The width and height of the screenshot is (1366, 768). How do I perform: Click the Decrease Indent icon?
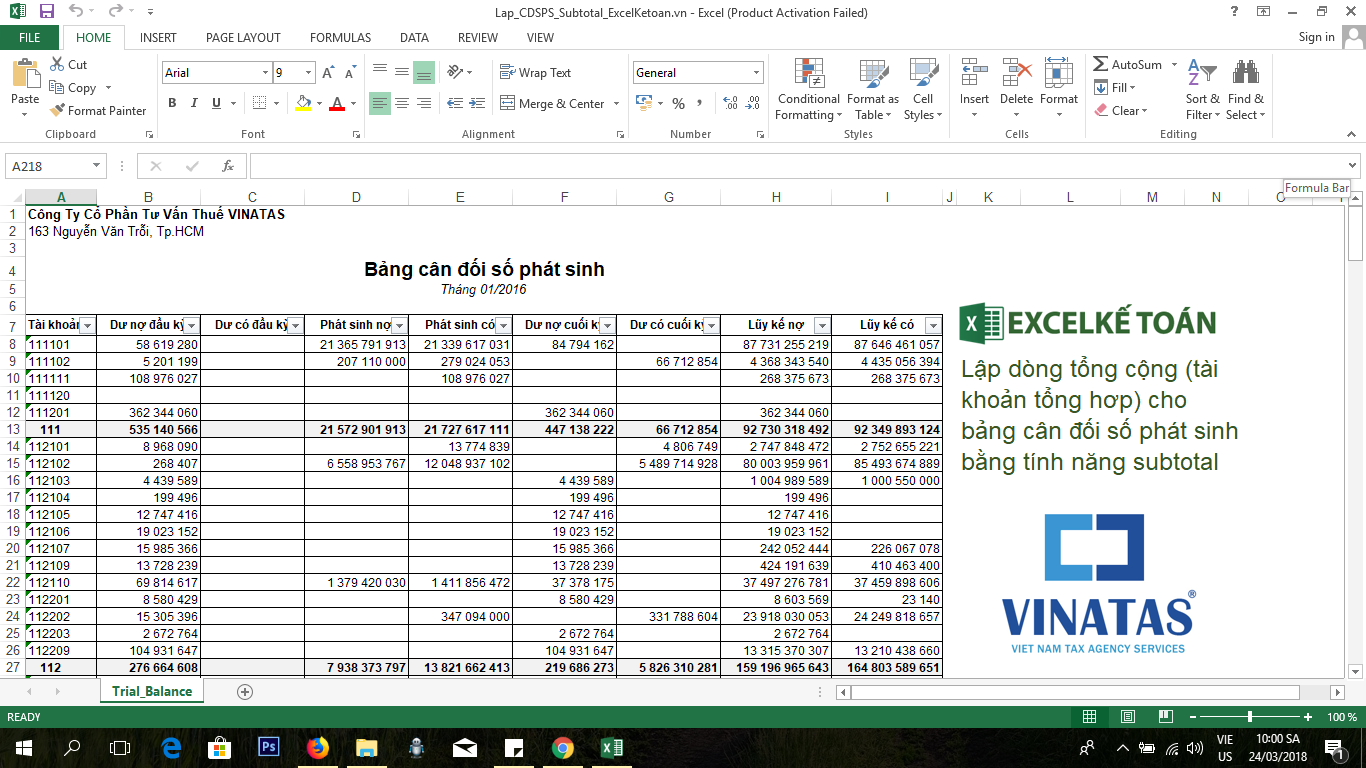[x=455, y=103]
